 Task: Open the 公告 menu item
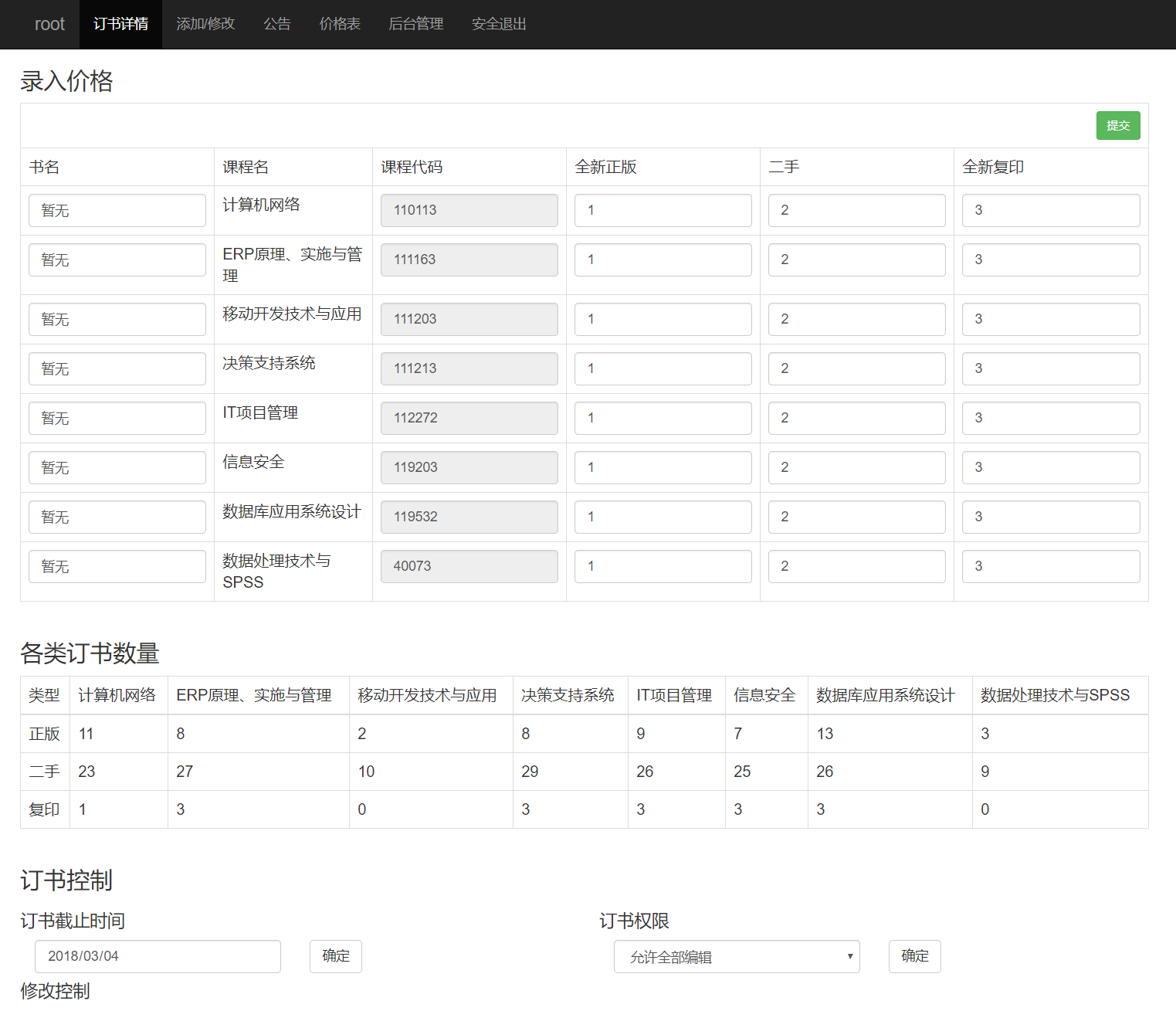pyautogui.click(x=276, y=24)
